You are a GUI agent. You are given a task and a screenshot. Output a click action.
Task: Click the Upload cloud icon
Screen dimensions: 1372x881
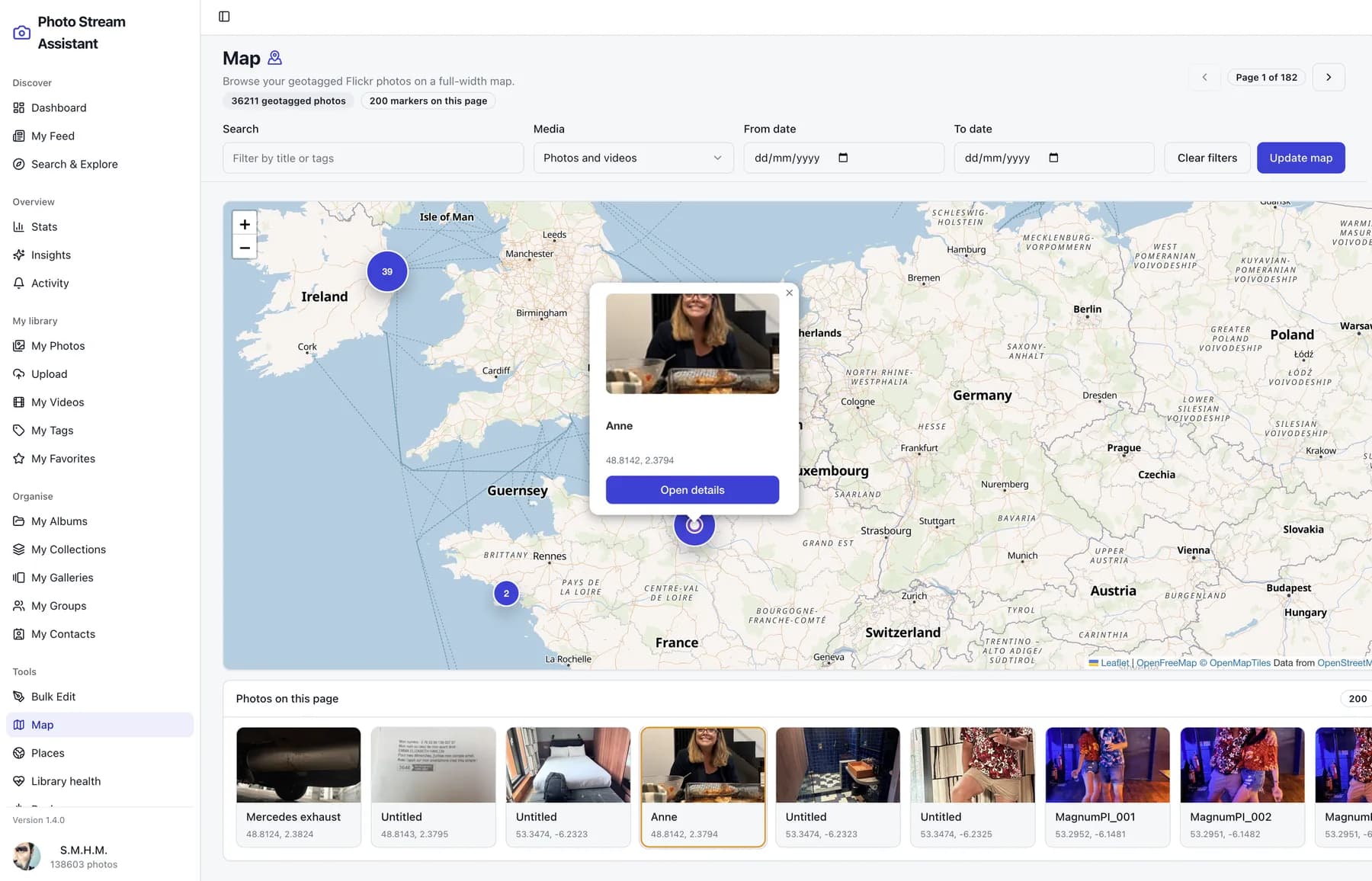(19, 373)
